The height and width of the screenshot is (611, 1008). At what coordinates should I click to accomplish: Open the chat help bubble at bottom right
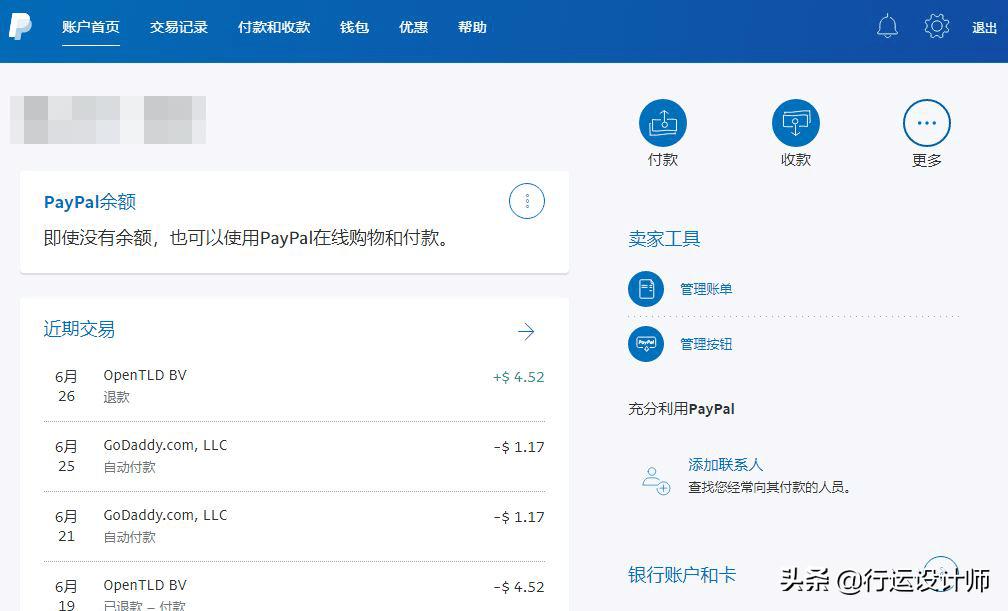point(940,573)
